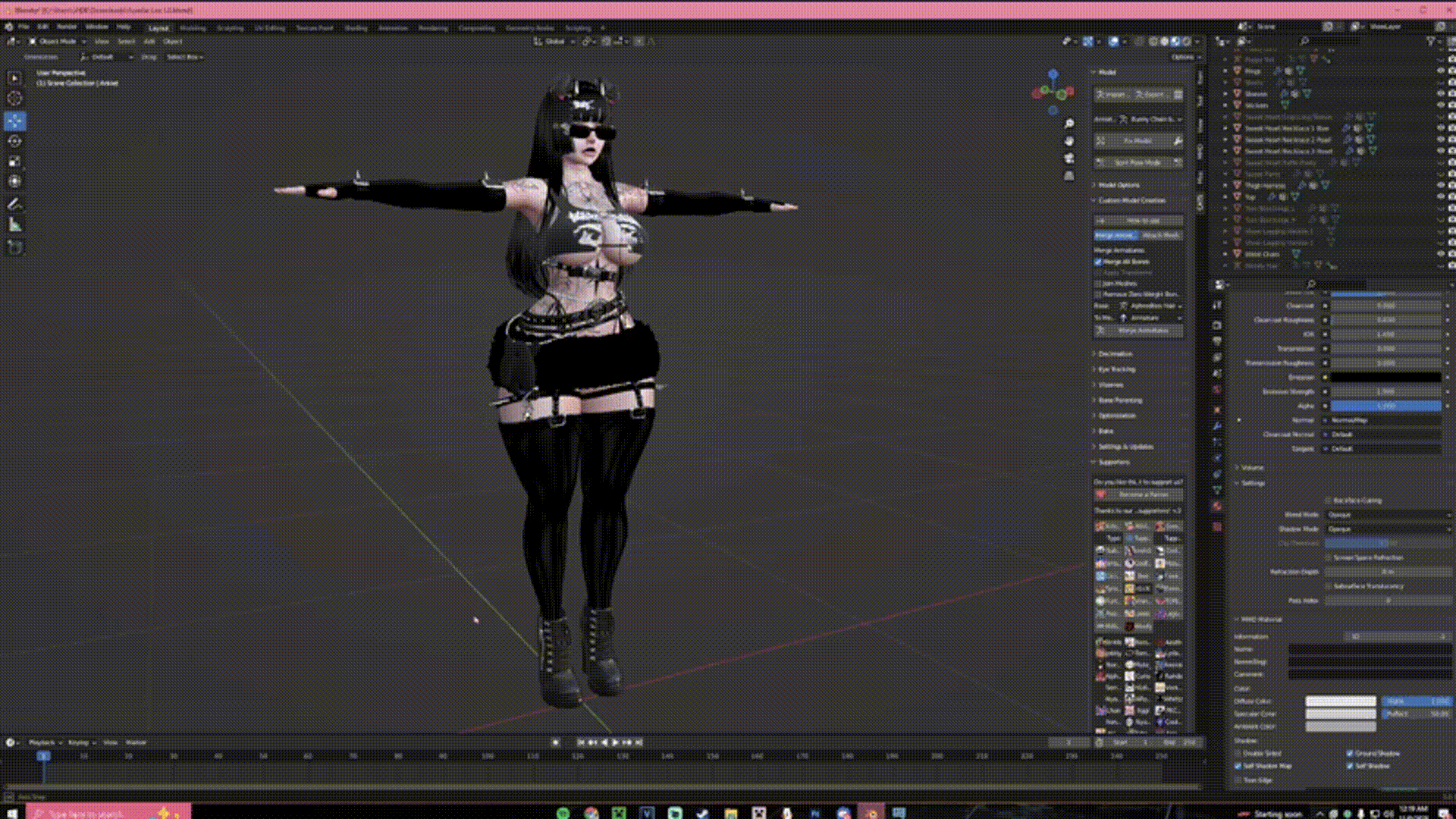Image resolution: width=1456 pixels, height=819 pixels.
Task: Toggle the Ground Shadow checkbox
Action: (x=1350, y=753)
